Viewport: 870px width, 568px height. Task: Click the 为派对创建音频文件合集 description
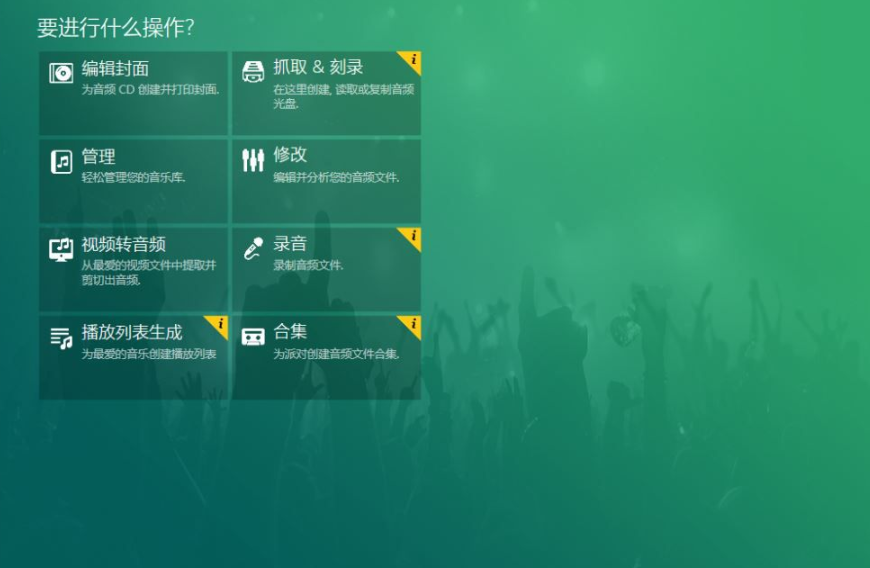(x=336, y=354)
